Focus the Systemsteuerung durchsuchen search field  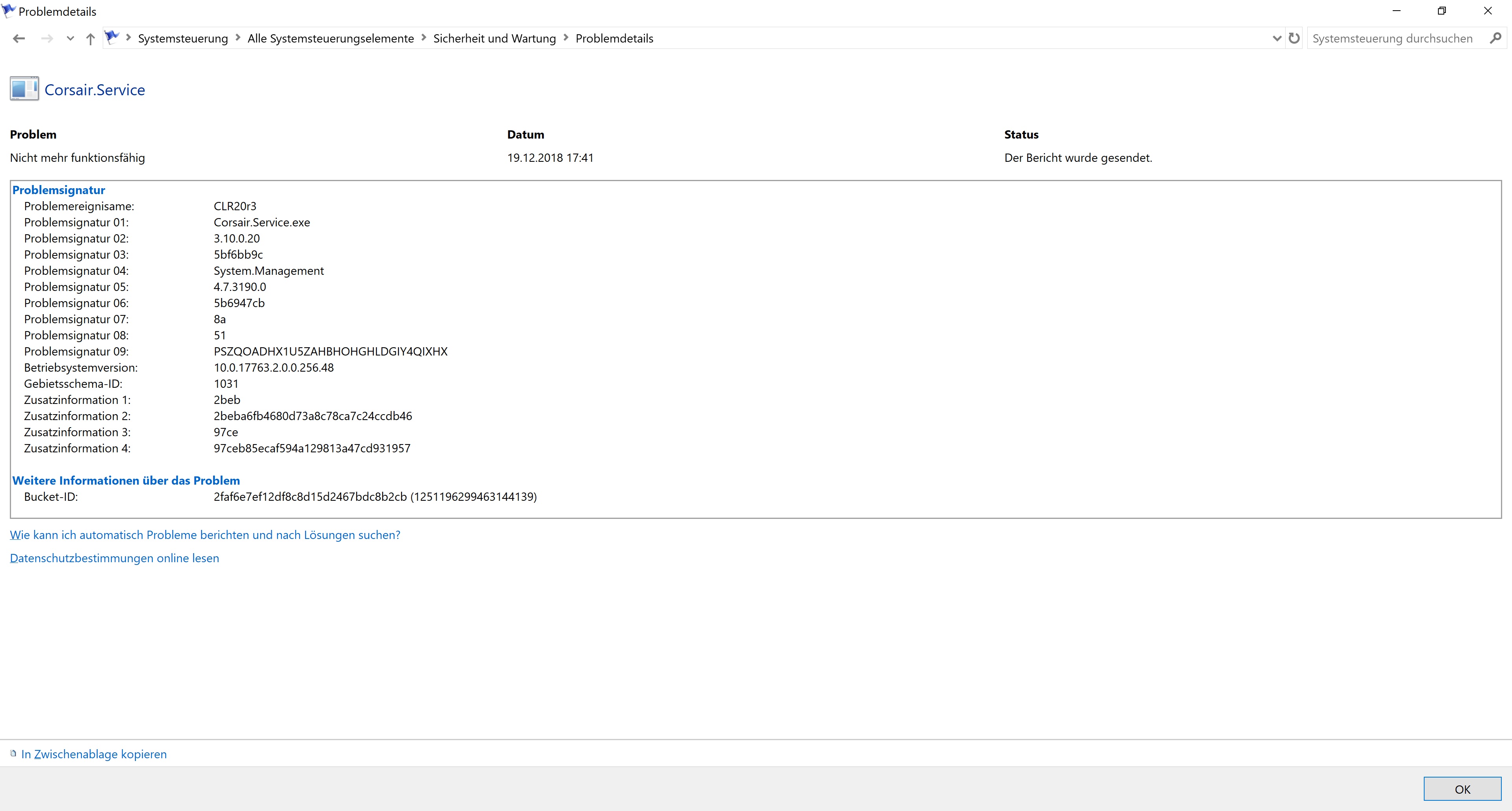[1392, 39]
